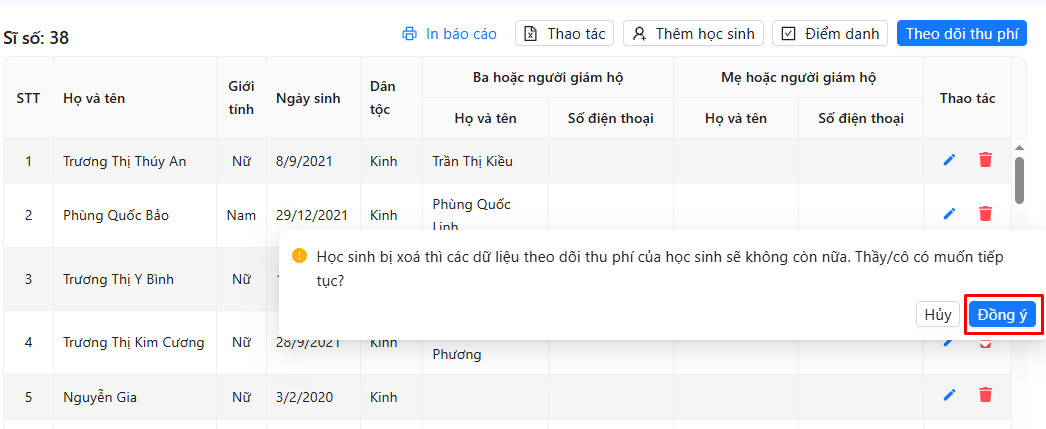
Task: Click the trash icon in Nguyễn Gia row
Action: pos(985,395)
